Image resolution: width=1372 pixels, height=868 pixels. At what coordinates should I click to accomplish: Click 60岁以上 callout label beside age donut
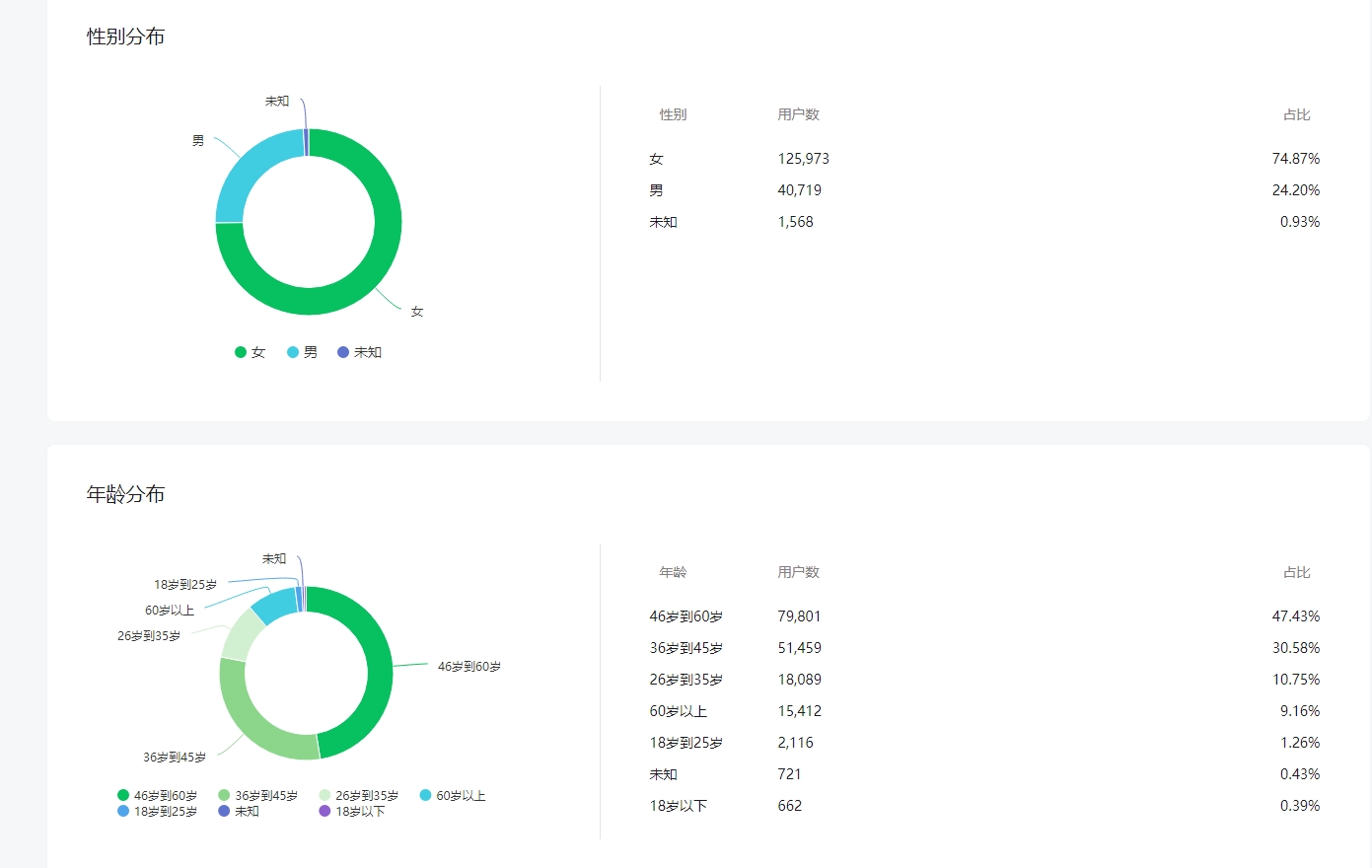click(x=170, y=611)
